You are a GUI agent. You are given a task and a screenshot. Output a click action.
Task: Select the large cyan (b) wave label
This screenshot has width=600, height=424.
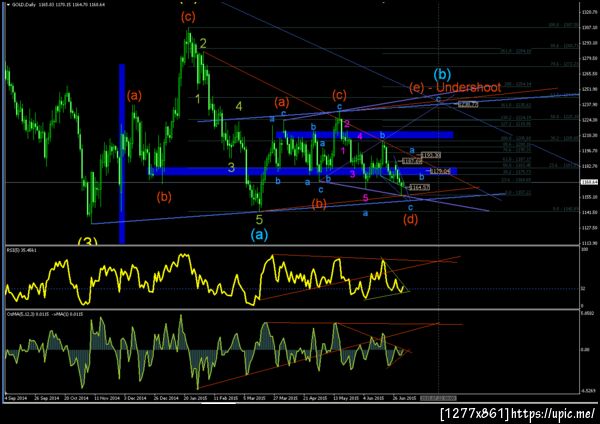click(442, 73)
